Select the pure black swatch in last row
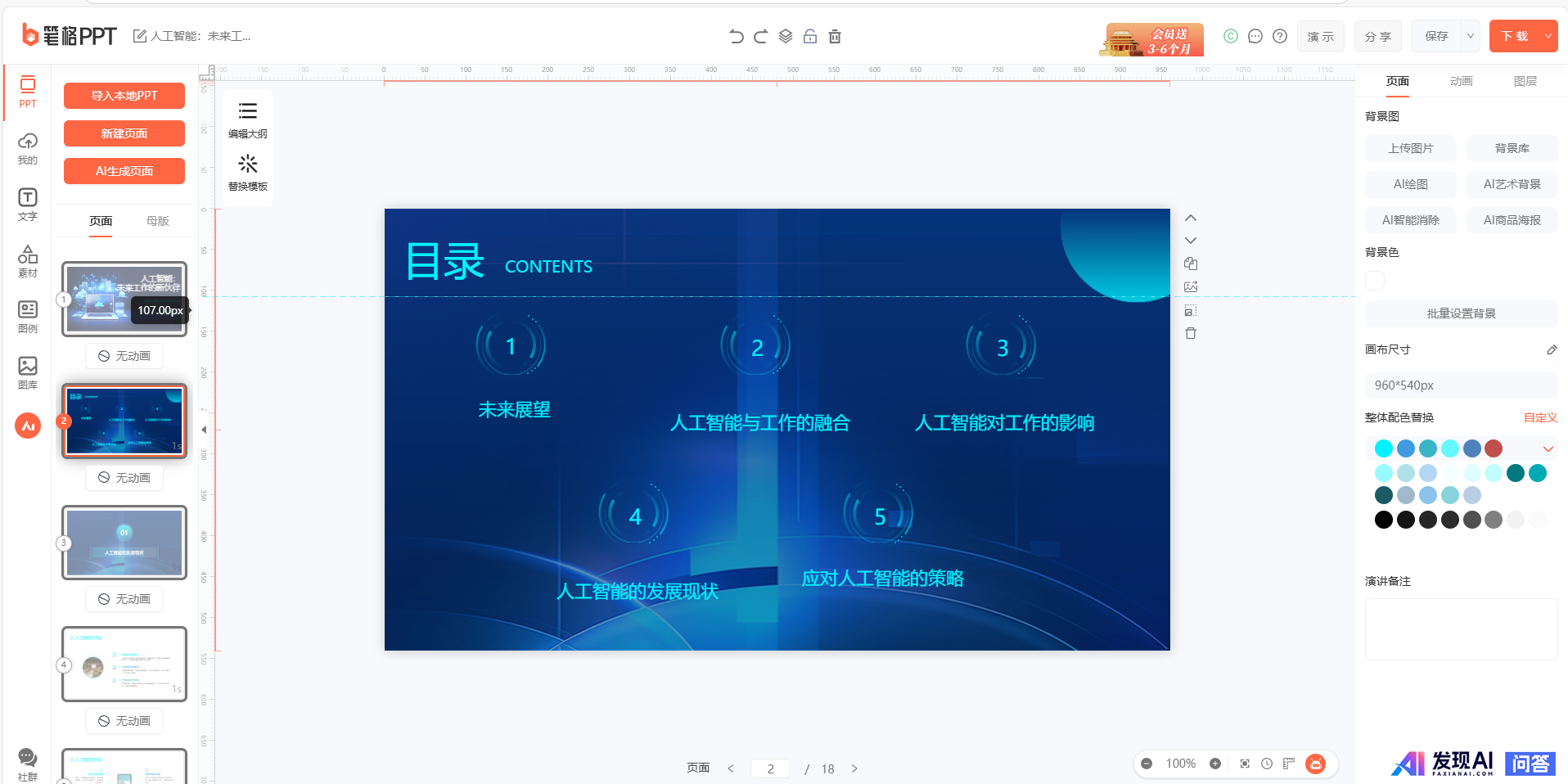 coord(1384,520)
